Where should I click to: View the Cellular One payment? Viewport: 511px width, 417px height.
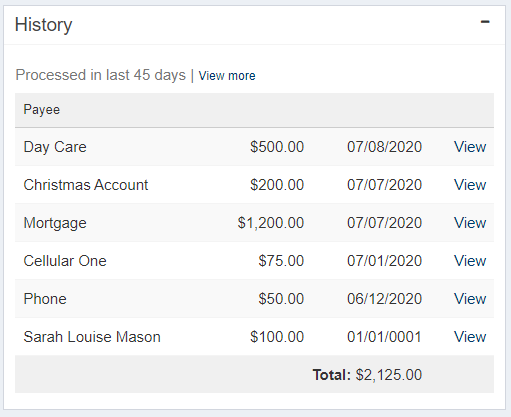[x=470, y=261]
